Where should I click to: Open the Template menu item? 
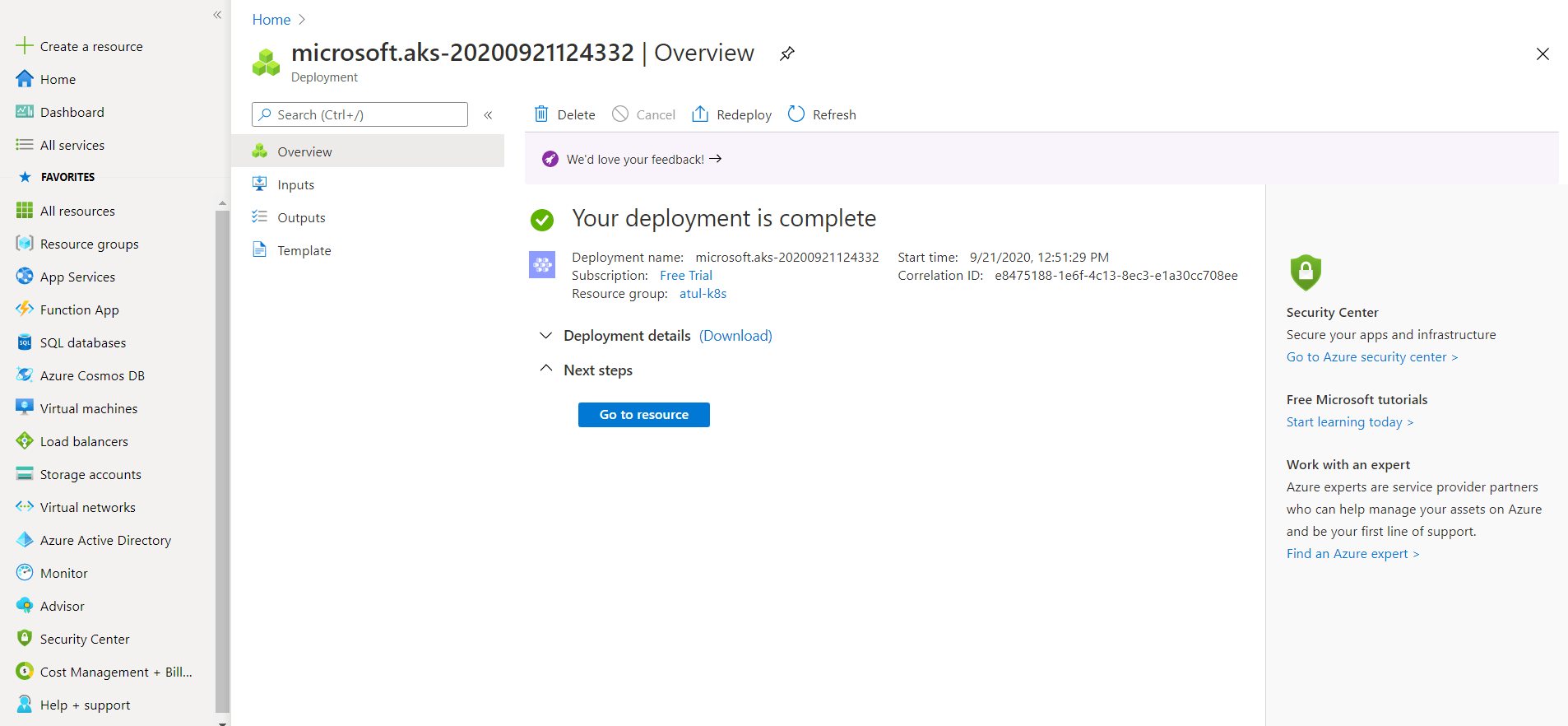pyautogui.click(x=304, y=250)
